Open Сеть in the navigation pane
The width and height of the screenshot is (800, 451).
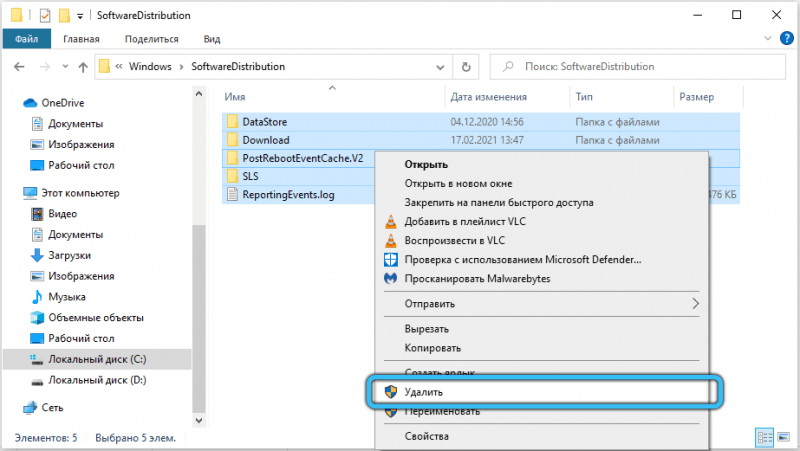(43, 408)
